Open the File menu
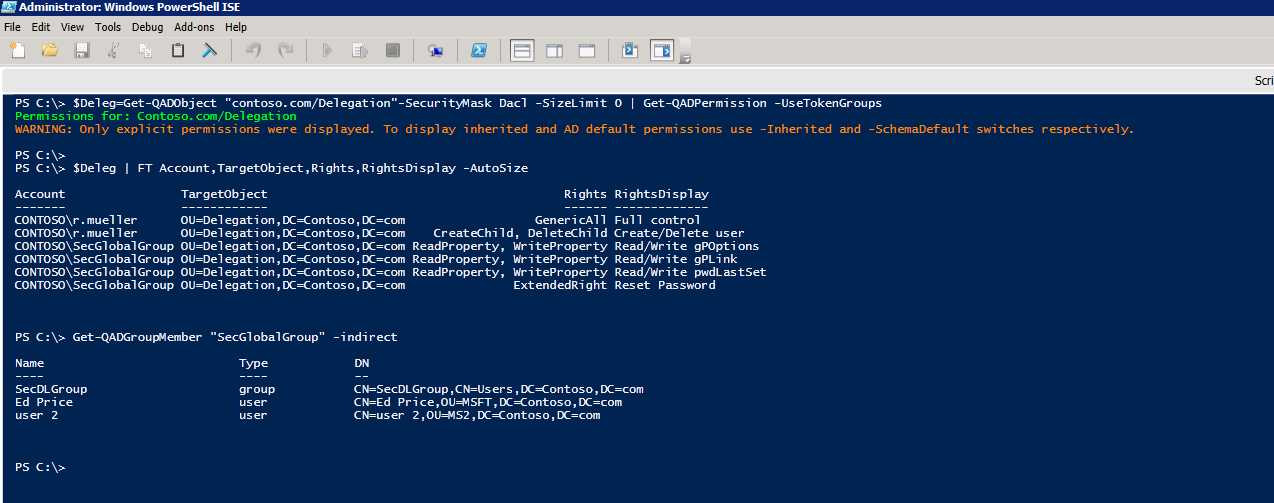Screen dimensions: 1274x503 [x=12, y=27]
